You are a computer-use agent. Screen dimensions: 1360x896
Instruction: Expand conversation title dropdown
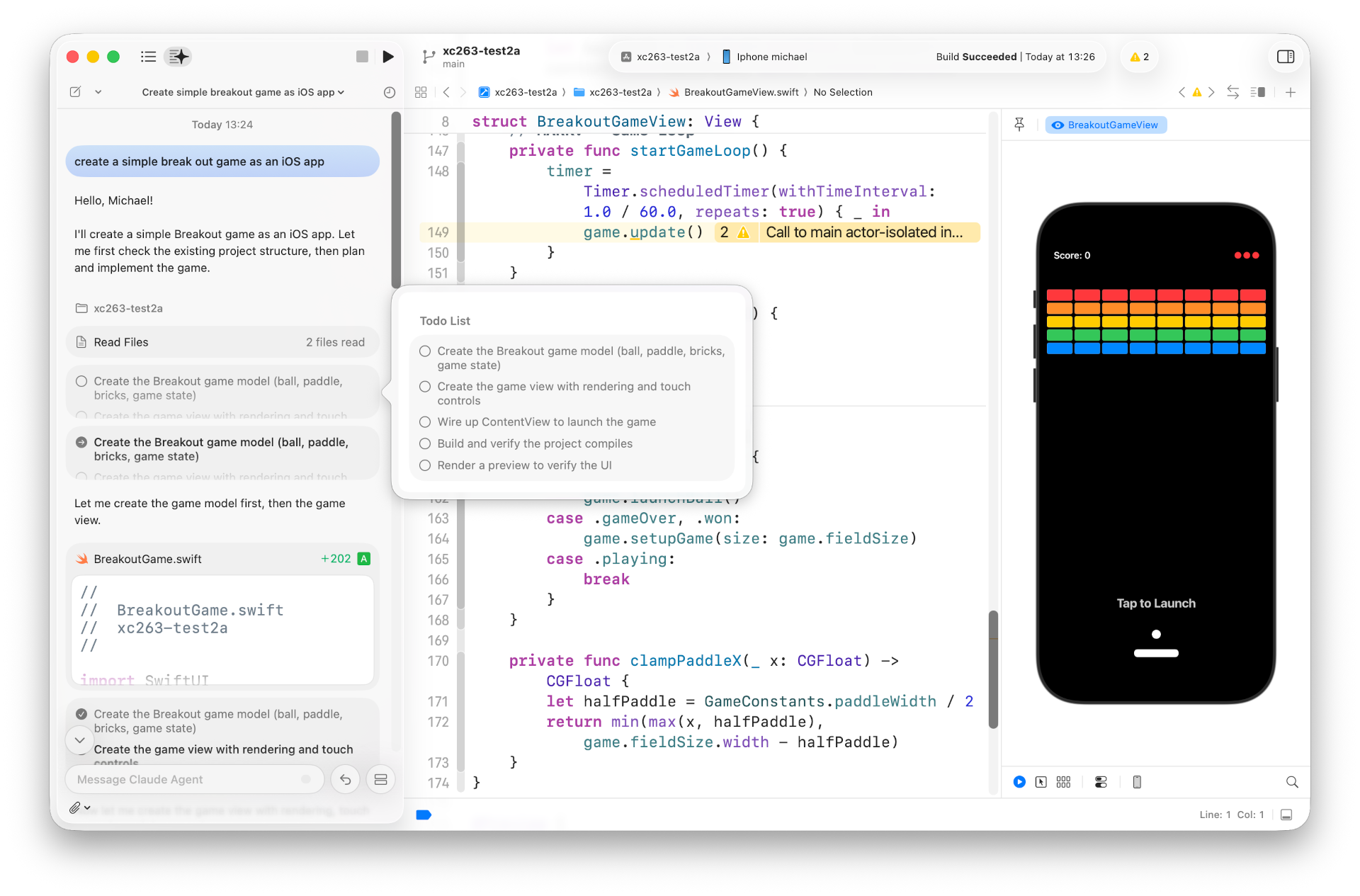pyautogui.click(x=243, y=93)
